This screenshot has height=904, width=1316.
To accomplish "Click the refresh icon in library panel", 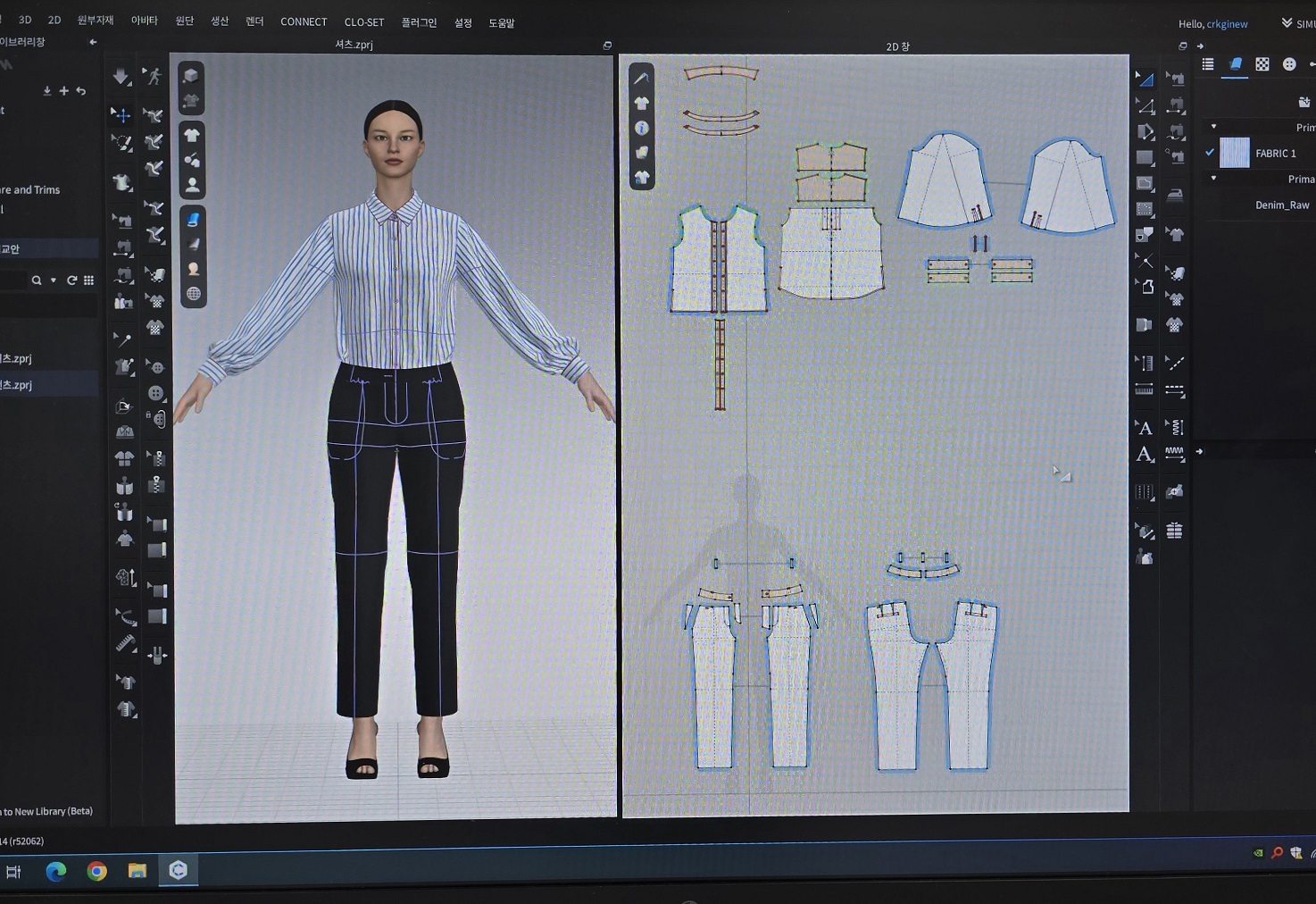I will 71,280.
